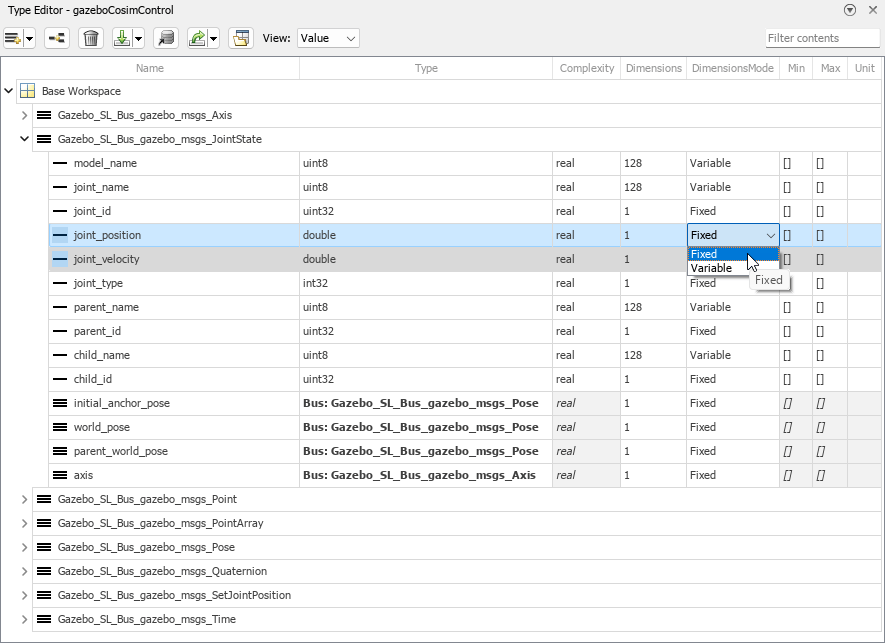885x643 pixels.
Task: Click the find-in-database toolbar icon
Action: pyautogui.click(x=165, y=38)
